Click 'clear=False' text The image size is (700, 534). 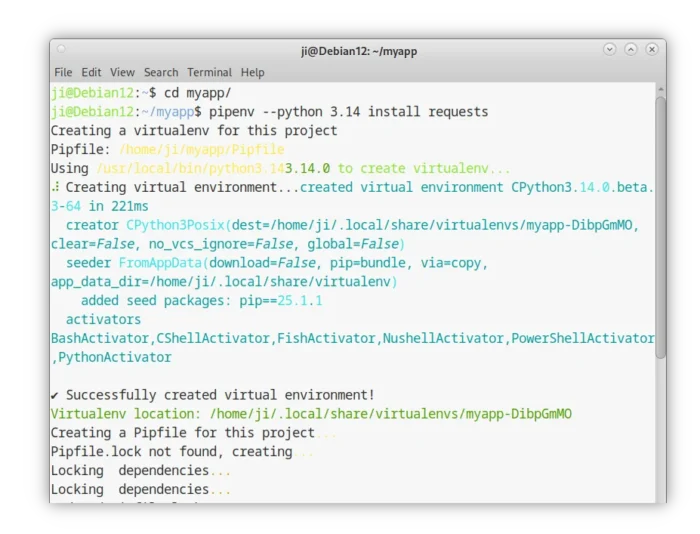[92, 244]
